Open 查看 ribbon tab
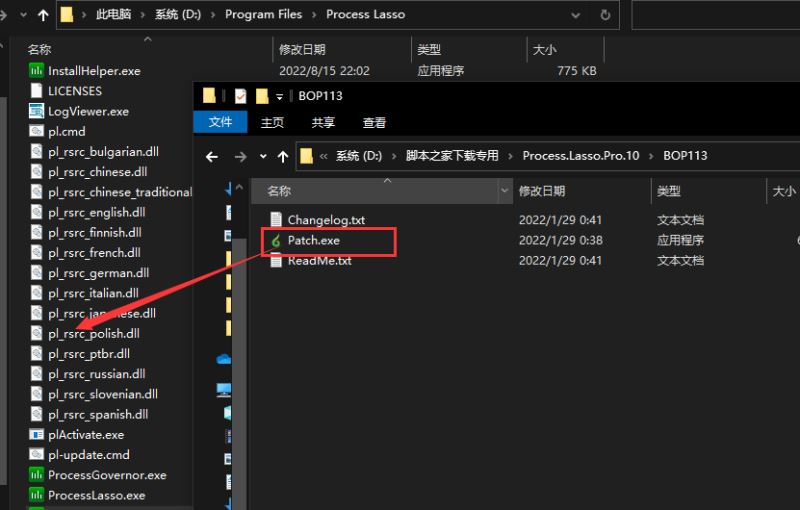Screen dimensions: 800x510 (374, 122)
